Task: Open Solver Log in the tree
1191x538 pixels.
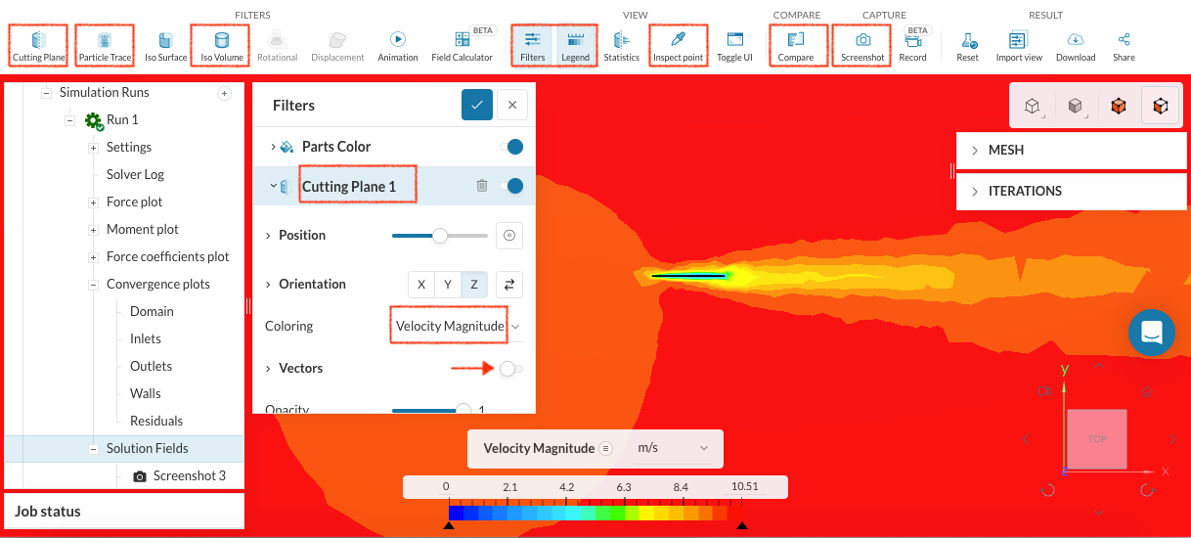Action: (x=135, y=174)
